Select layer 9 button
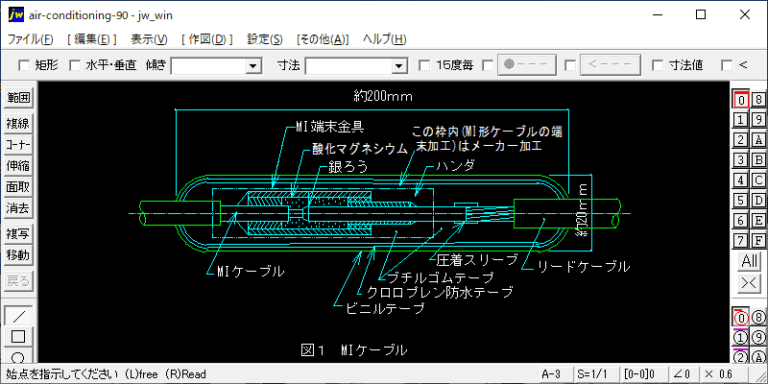The height and width of the screenshot is (384, 768). 759,120
